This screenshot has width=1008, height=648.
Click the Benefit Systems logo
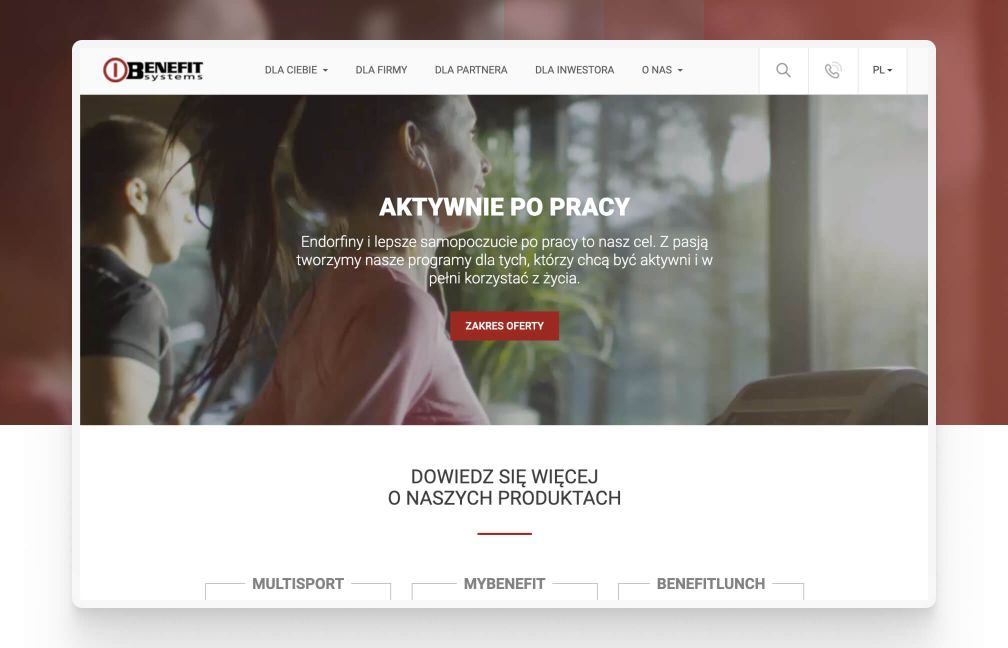tap(153, 69)
